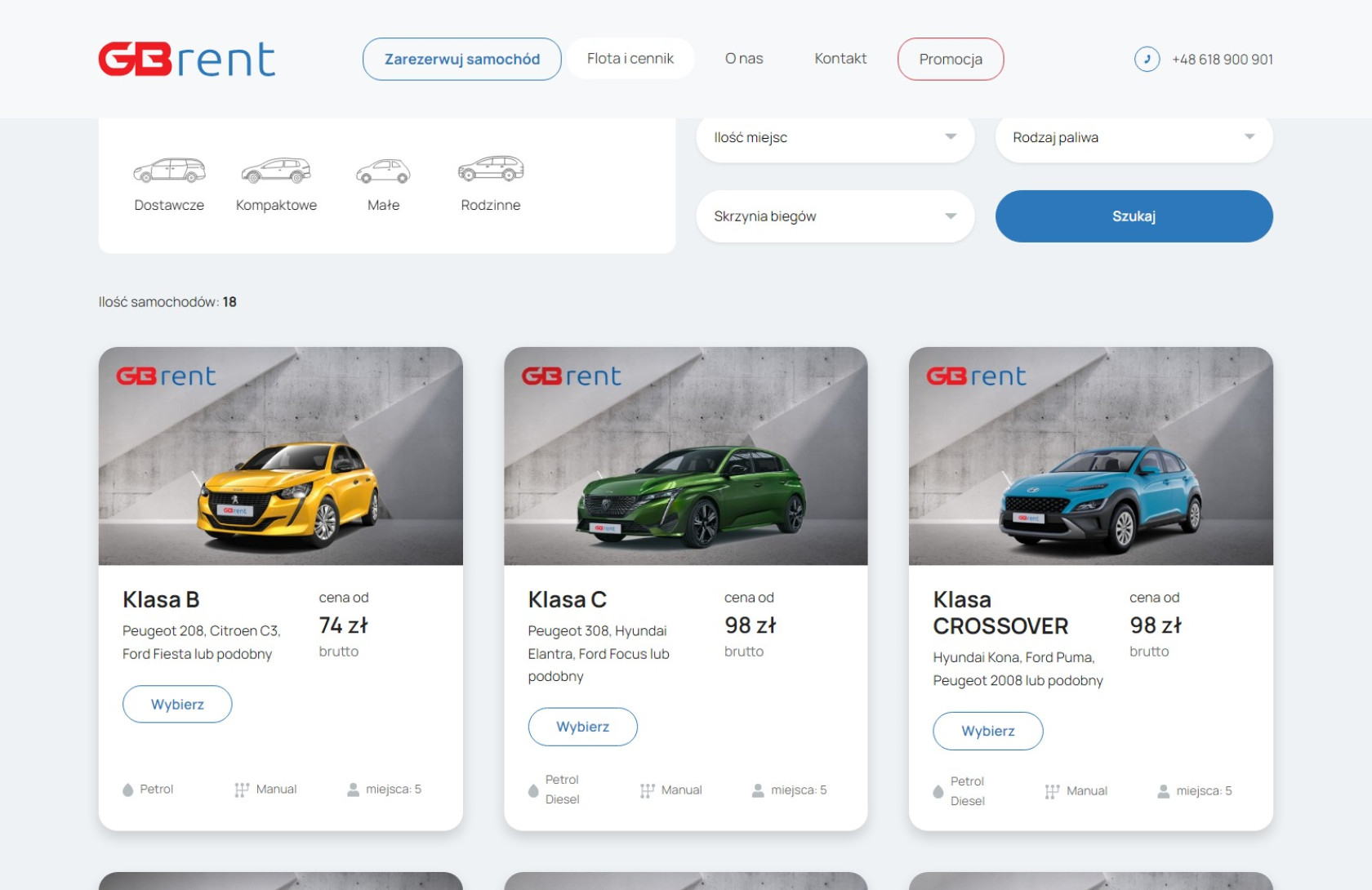Click Zarezerwuj samochód button in header
The width and height of the screenshot is (1372, 890).
[462, 59]
